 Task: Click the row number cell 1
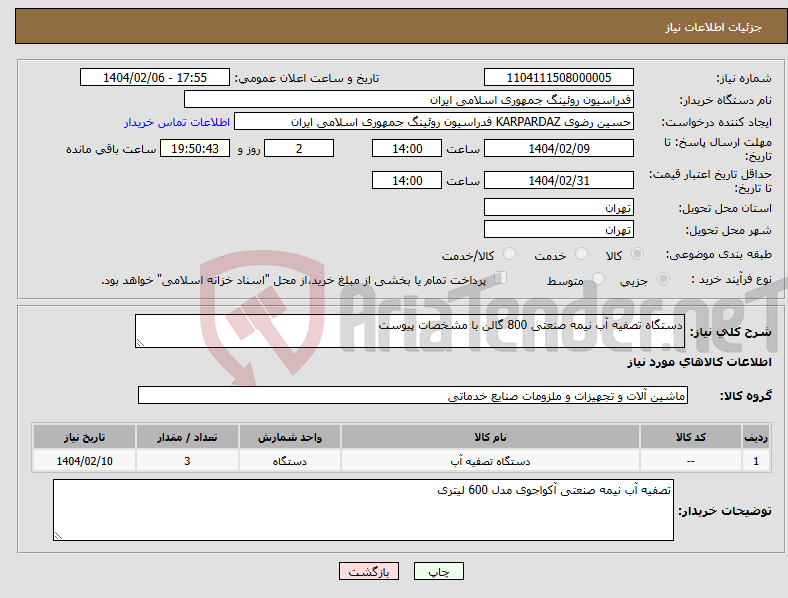pyautogui.click(x=756, y=461)
